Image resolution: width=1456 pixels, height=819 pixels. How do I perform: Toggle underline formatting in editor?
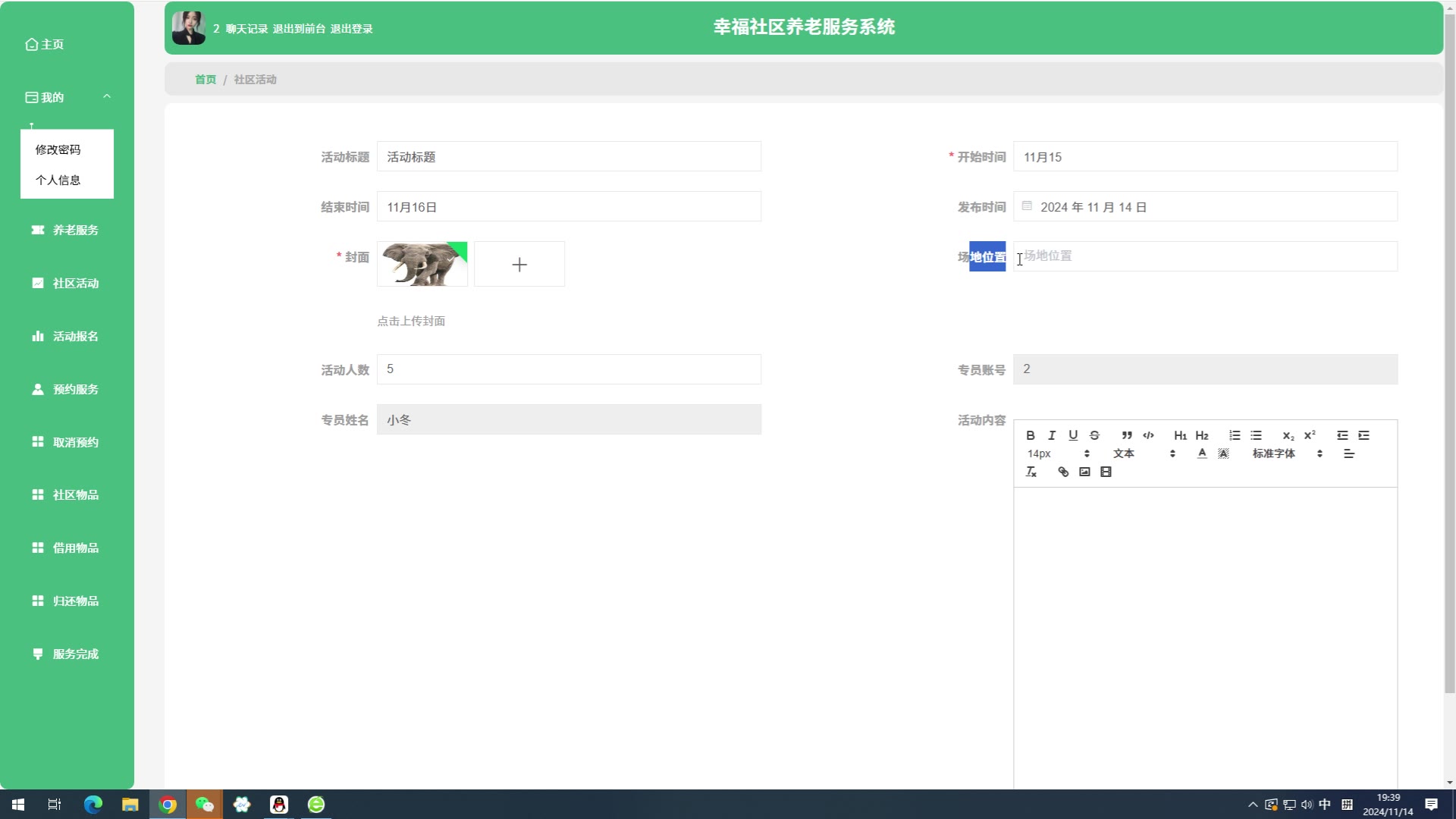pos(1073,435)
